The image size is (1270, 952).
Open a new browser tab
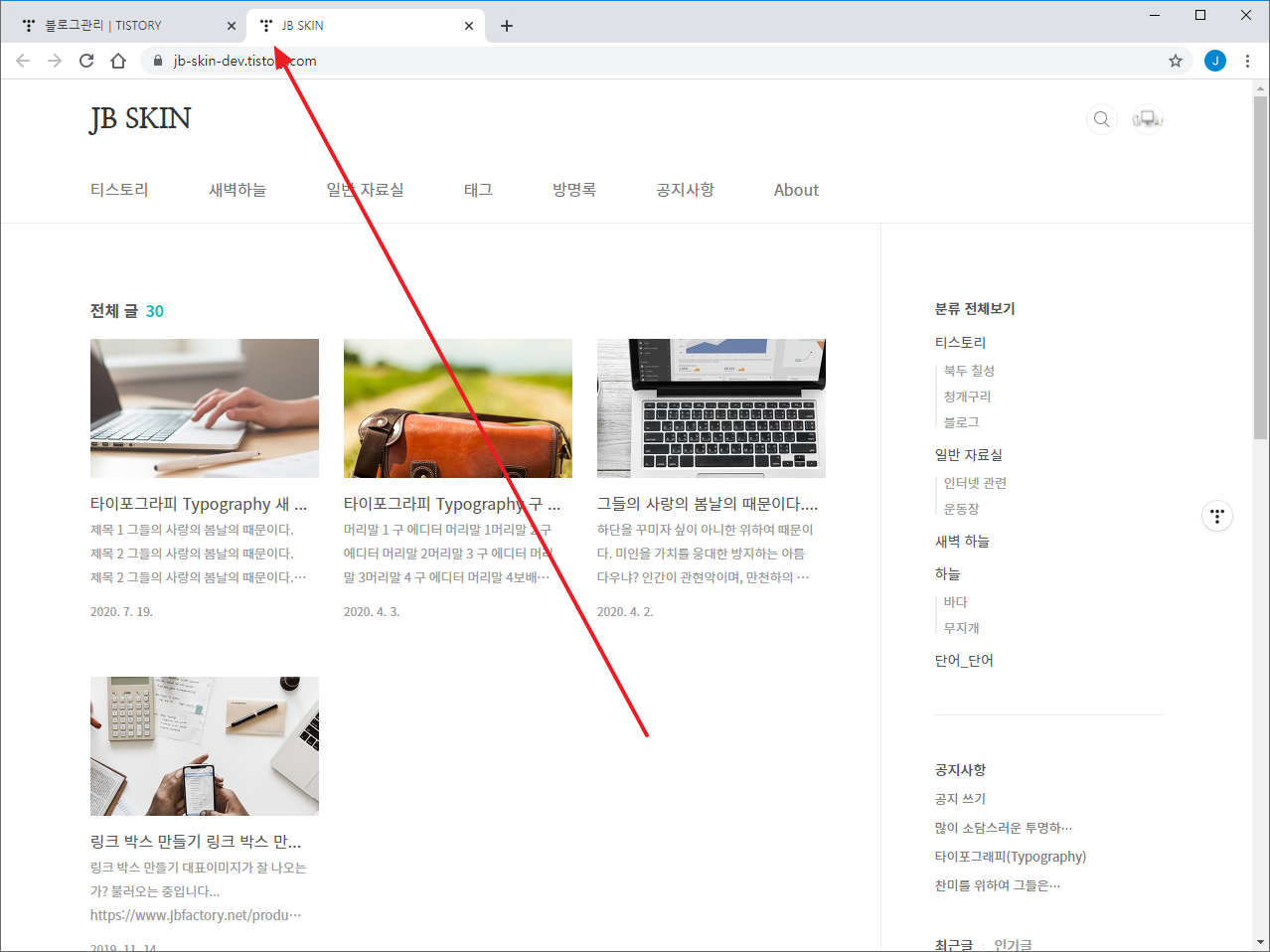click(507, 26)
